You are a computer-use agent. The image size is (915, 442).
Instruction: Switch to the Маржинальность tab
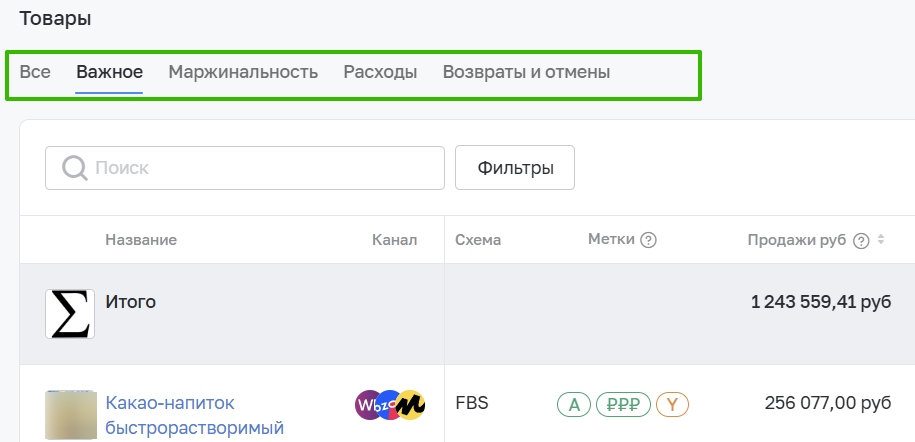(x=243, y=72)
